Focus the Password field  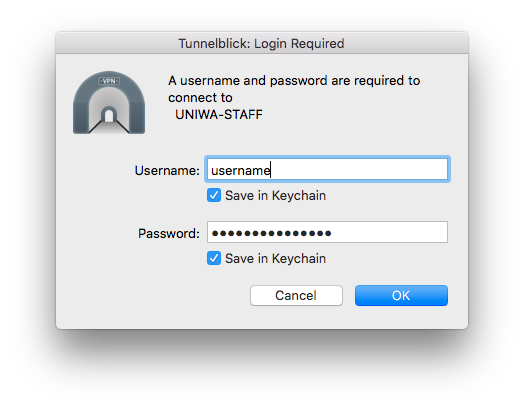click(327, 232)
